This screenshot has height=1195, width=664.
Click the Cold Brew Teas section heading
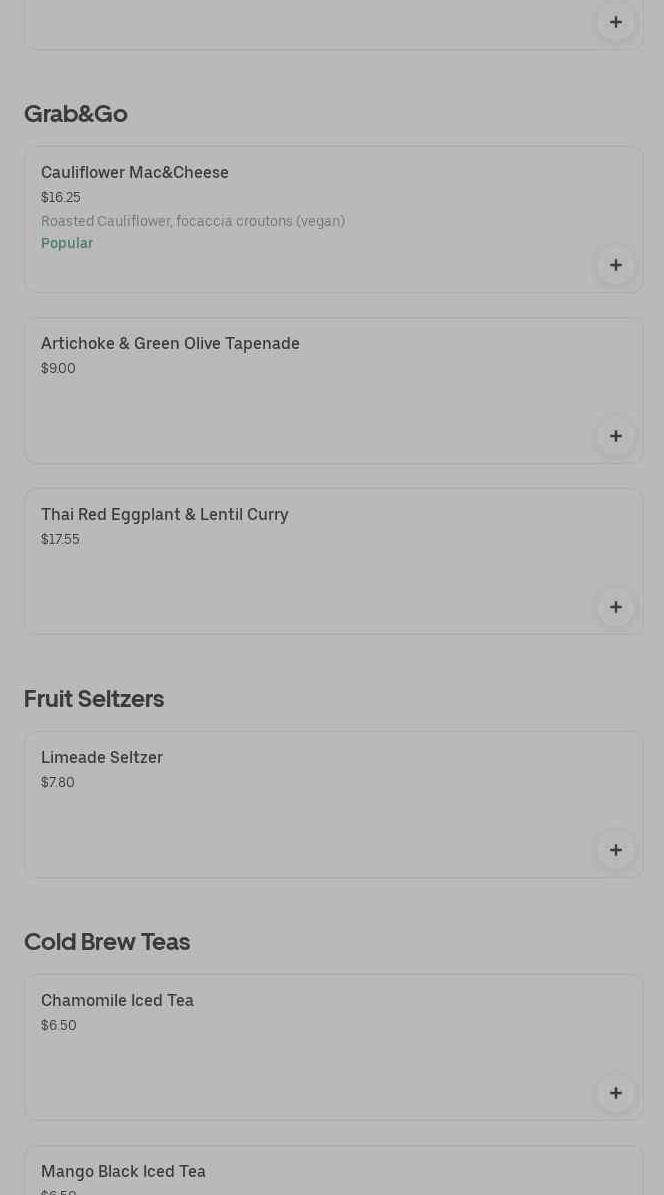pos(107,942)
